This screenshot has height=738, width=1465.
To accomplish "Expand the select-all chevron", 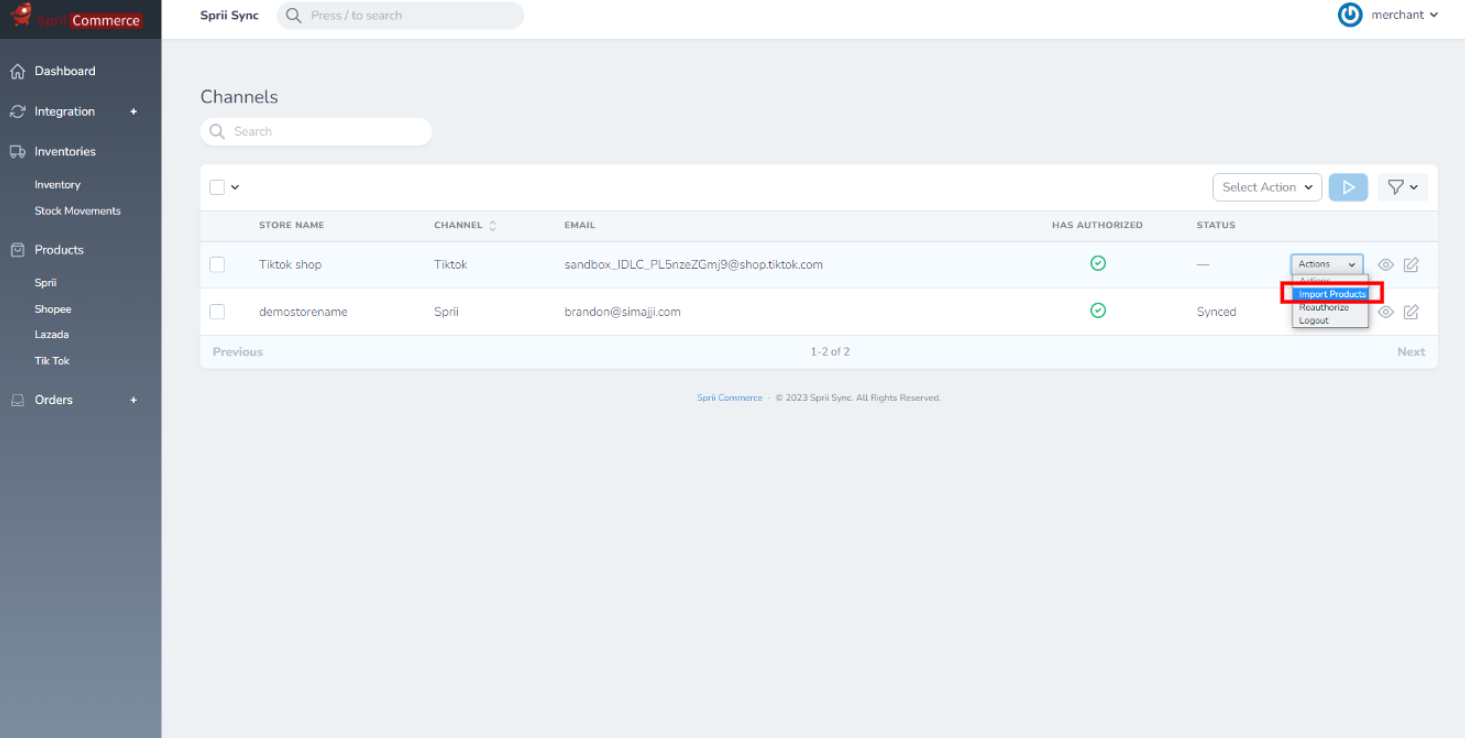I will pyautogui.click(x=235, y=187).
